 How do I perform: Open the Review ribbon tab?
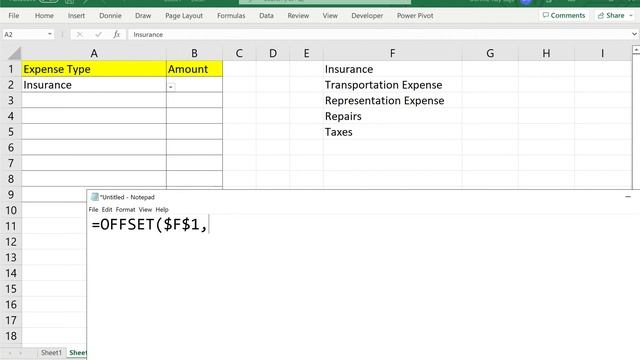pyautogui.click(x=298, y=16)
